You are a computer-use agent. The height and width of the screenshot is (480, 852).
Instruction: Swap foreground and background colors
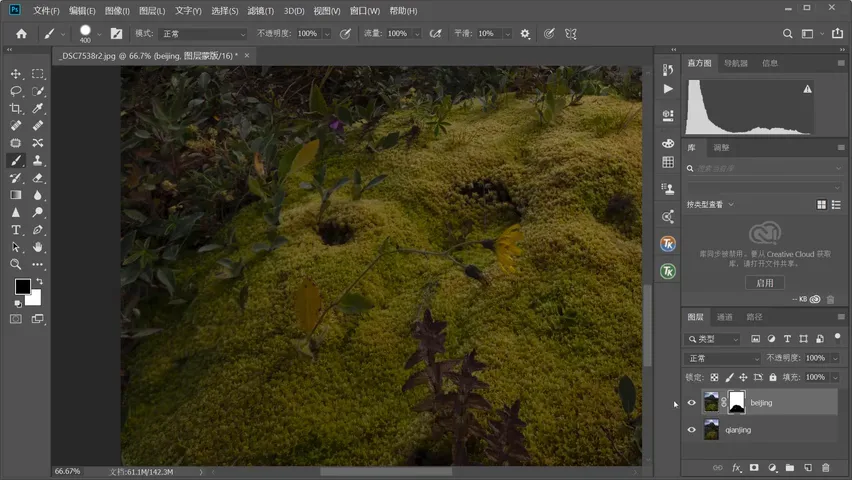pyautogui.click(x=39, y=281)
